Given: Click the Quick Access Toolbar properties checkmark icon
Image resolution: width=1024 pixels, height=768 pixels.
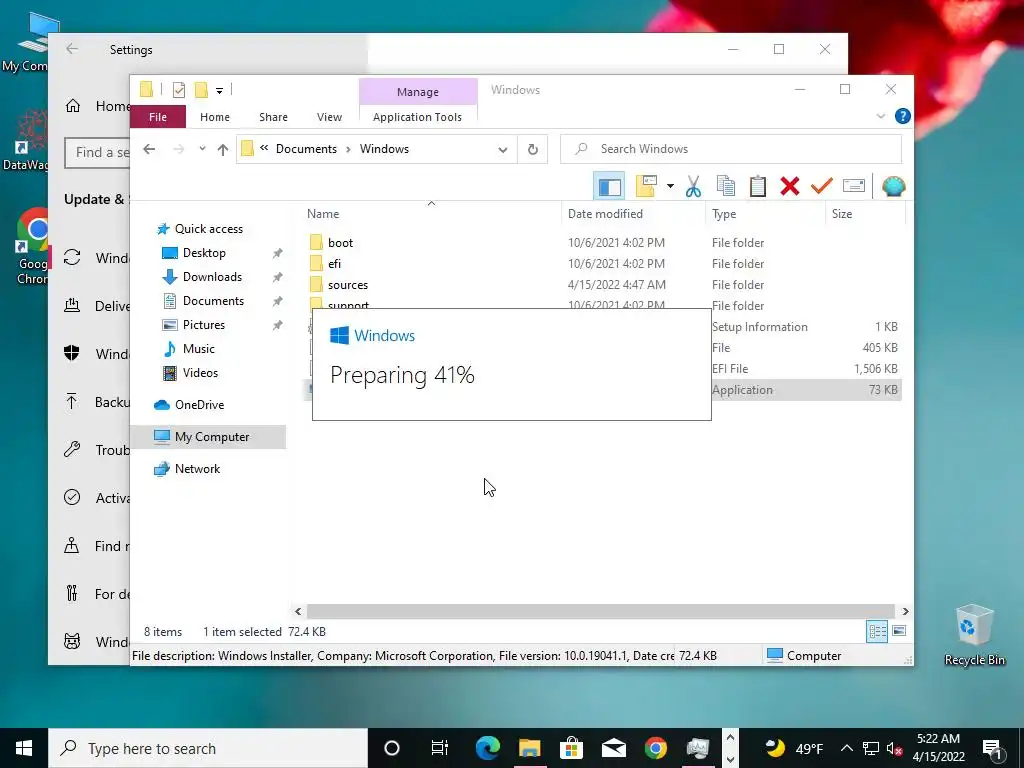Looking at the screenshot, I should [x=179, y=90].
